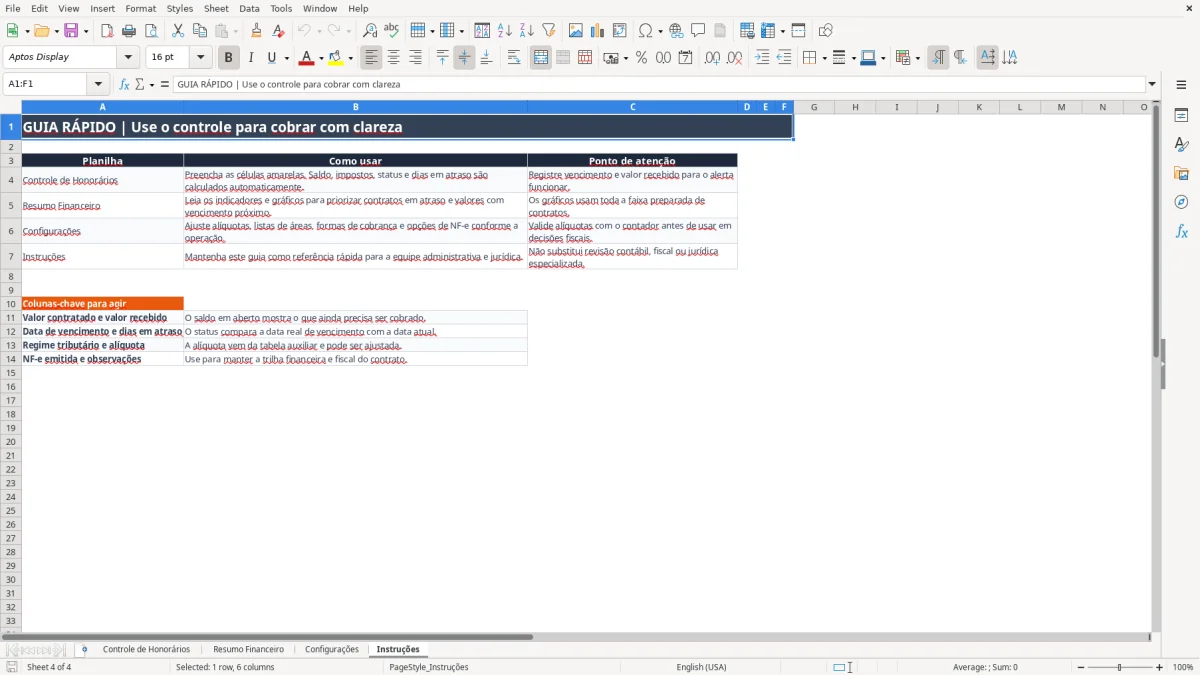Image resolution: width=1200 pixels, height=675 pixels.
Task: Open the Data menu
Action: coord(249,8)
